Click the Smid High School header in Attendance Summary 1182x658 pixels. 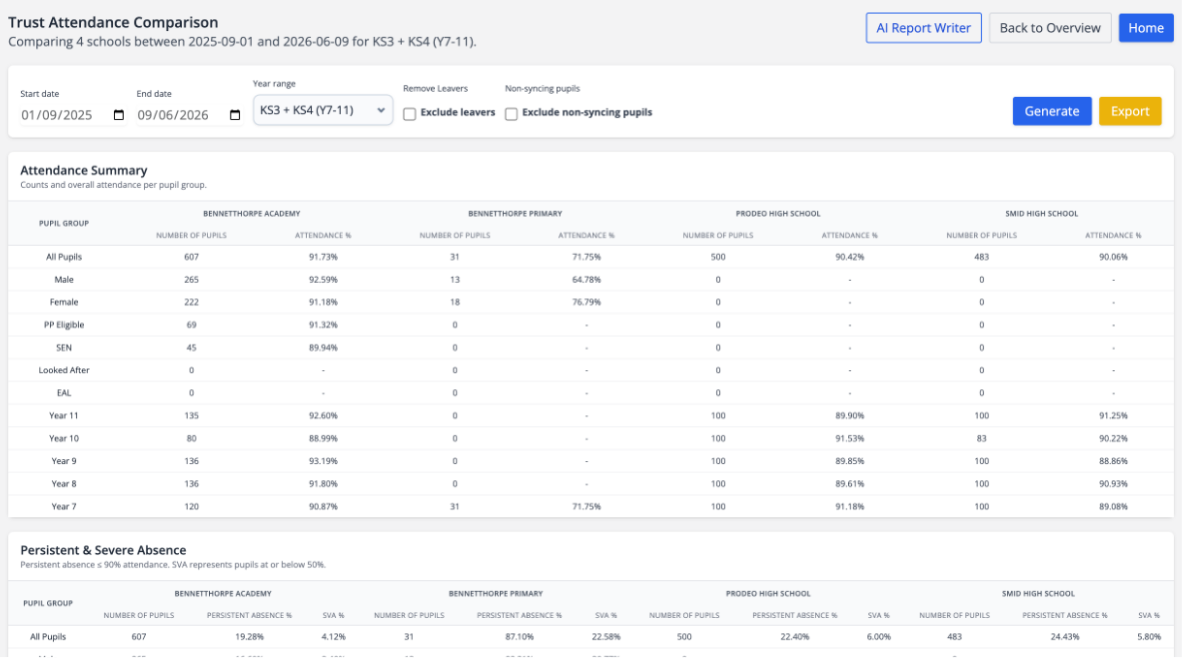(1042, 213)
